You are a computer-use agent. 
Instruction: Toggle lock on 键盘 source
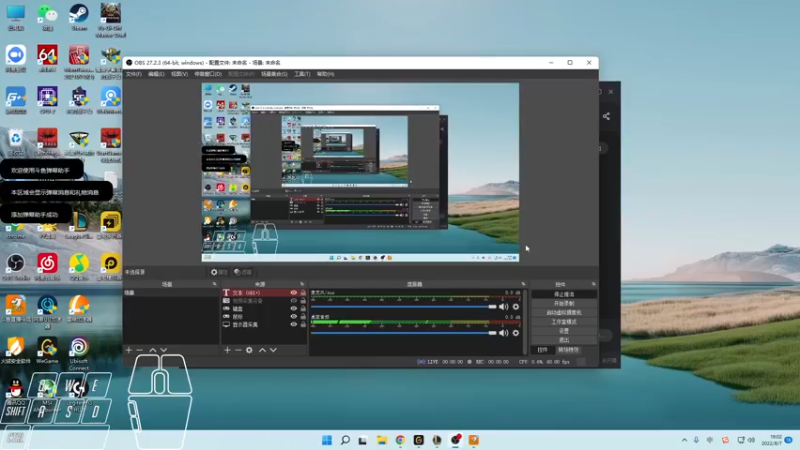[303, 309]
